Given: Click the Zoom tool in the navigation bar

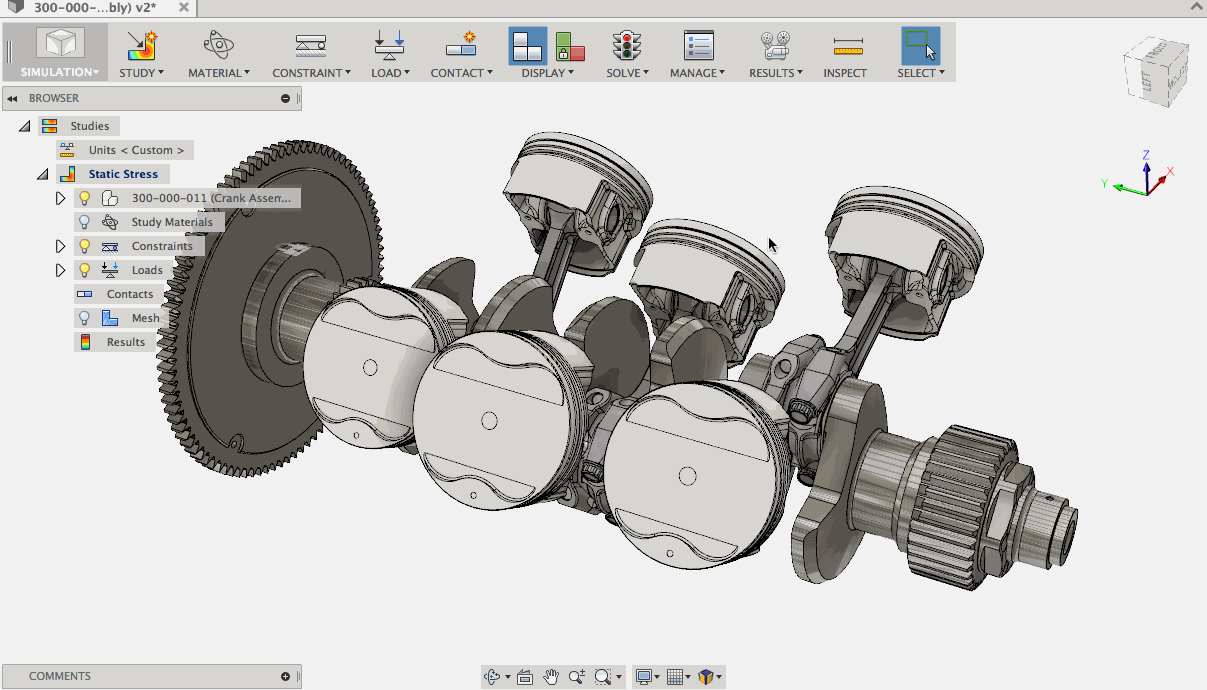Looking at the screenshot, I should [577, 676].
